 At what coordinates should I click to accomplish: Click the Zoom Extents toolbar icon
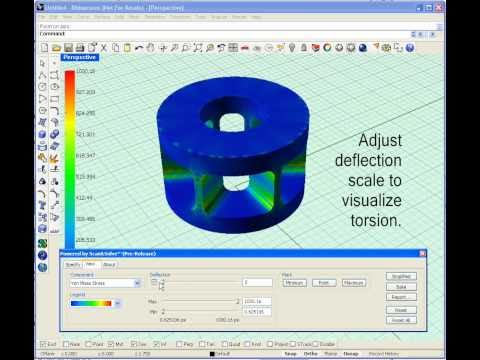pos(198,48)
